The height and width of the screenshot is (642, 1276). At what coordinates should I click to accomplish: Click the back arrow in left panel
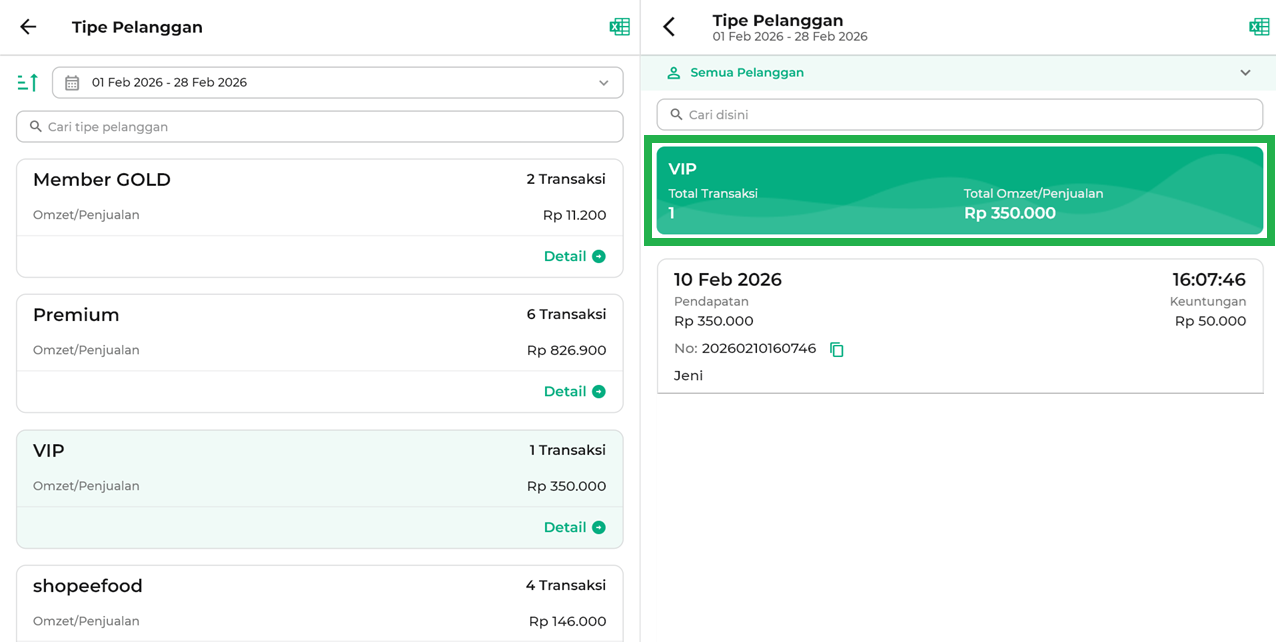click(x=28, y=27)
